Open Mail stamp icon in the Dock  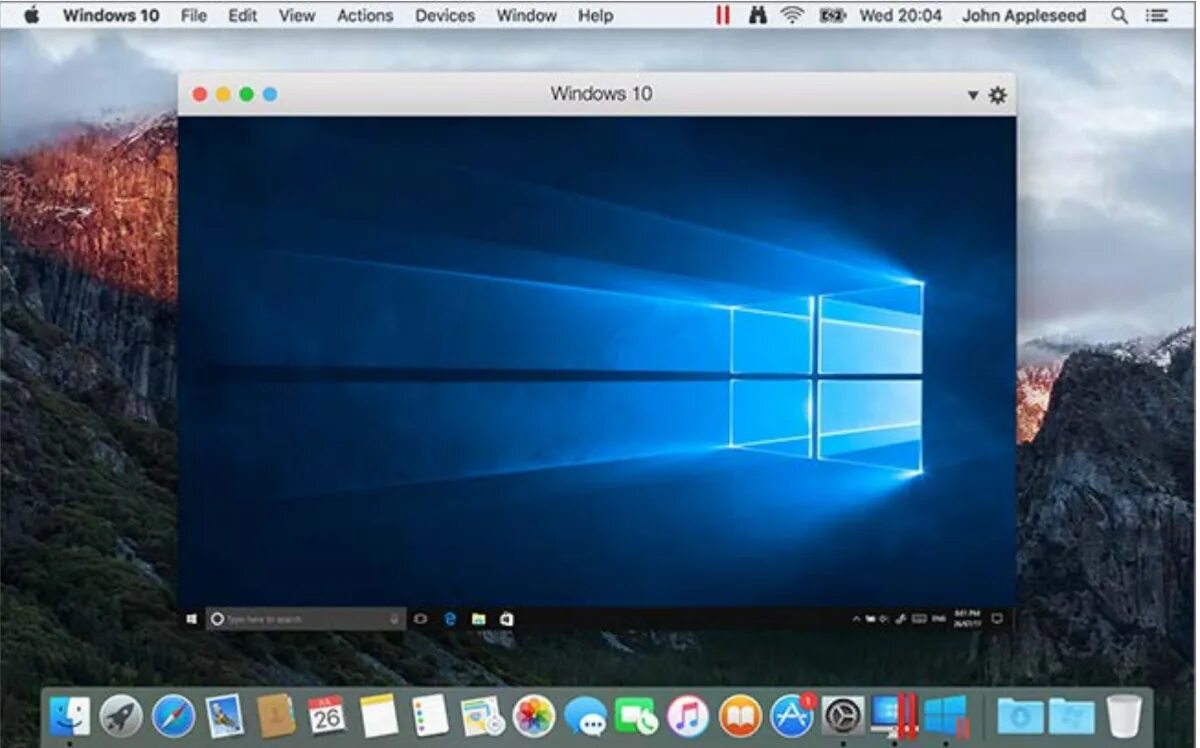click(224, 716)
